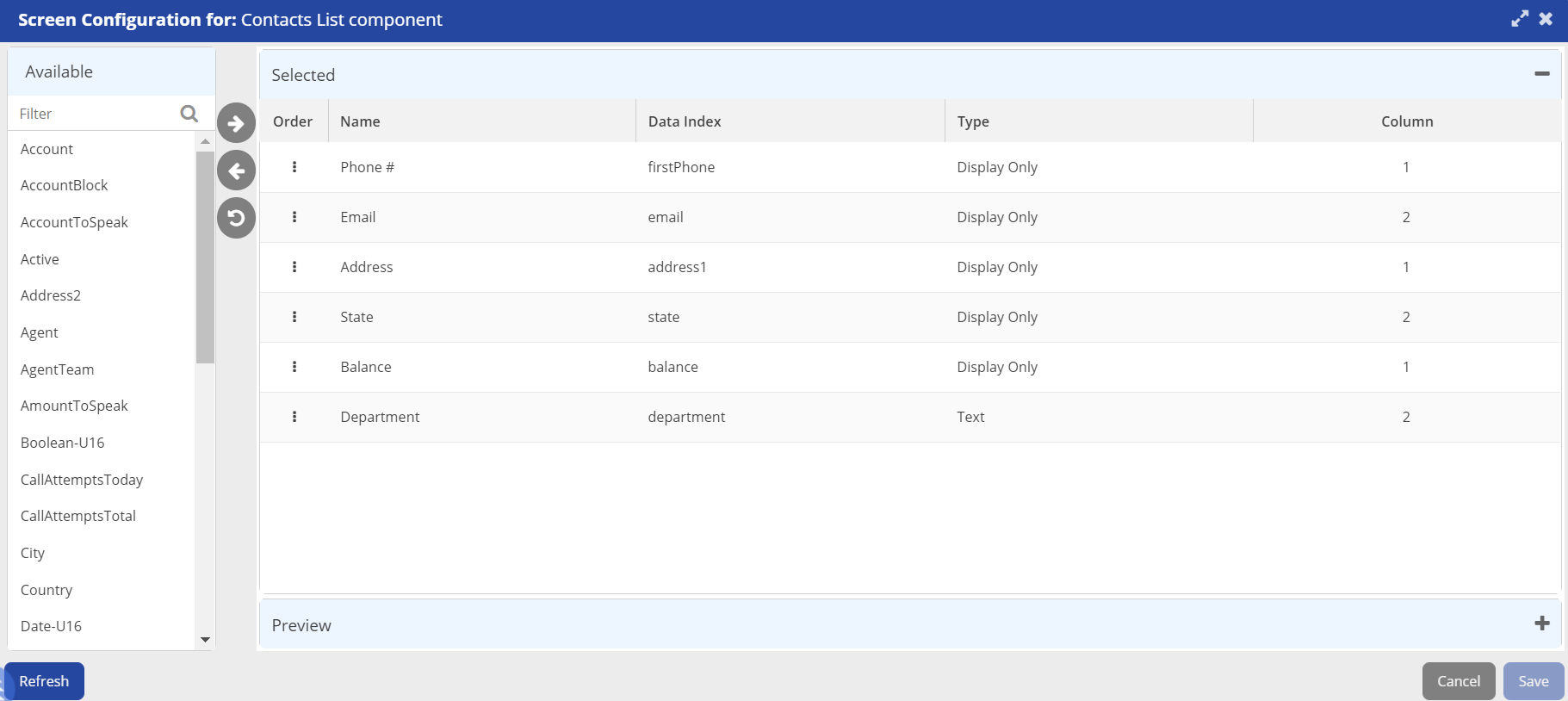Click the Preview panel header
The image size is (1568, 701).
[x=910, y=624]
